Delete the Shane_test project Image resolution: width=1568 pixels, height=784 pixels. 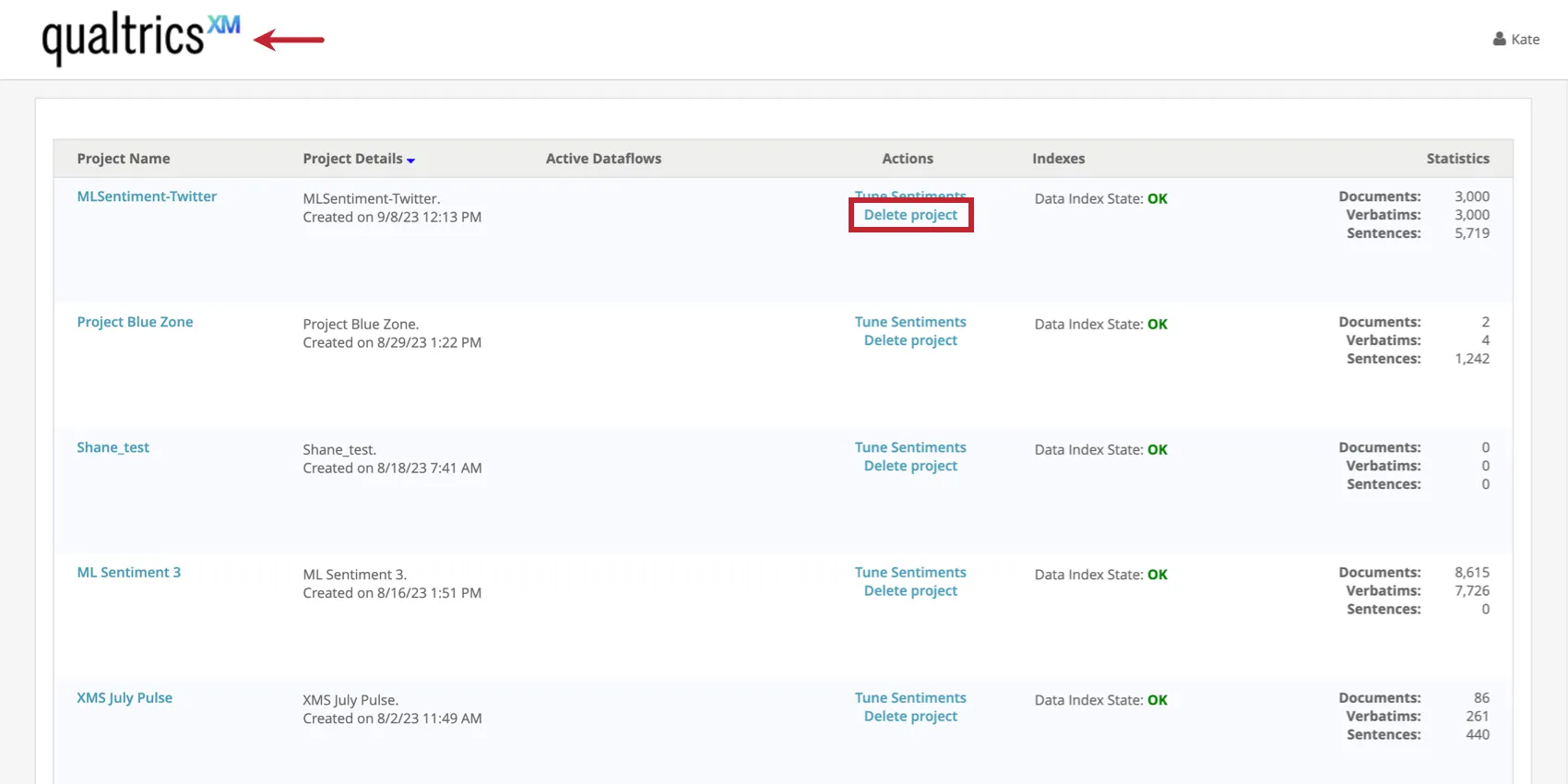point(910,466)
